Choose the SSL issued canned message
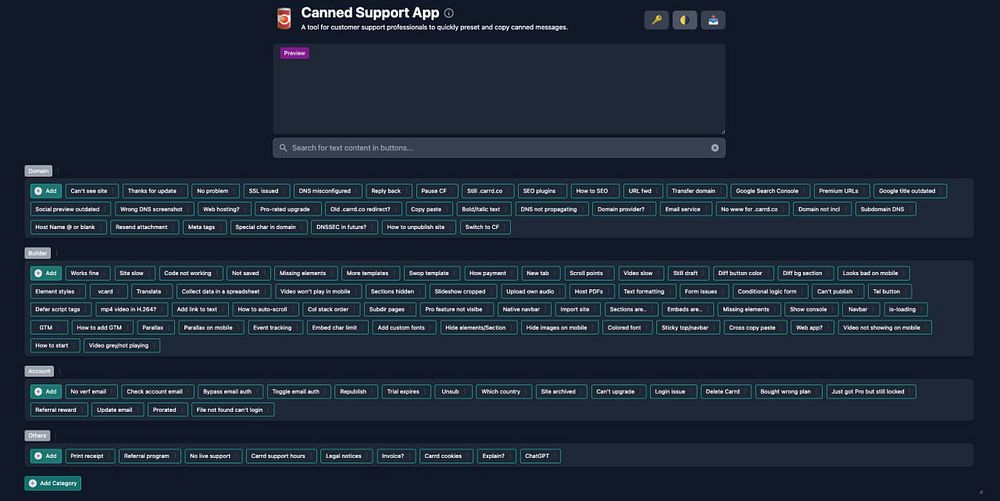The height and width of the screenshot is (501, 1000). click(x=267, y=191)
